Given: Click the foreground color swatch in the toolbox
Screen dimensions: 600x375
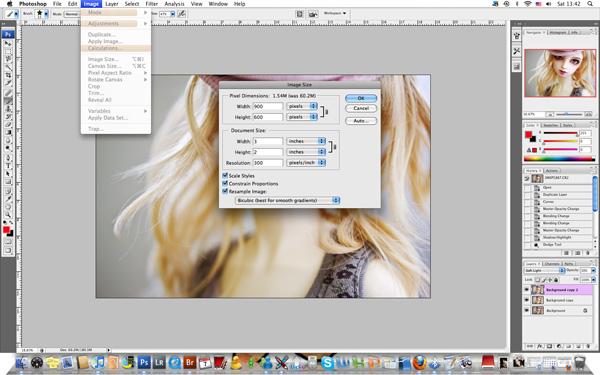Looking at the screenshot, I should 6,230.
